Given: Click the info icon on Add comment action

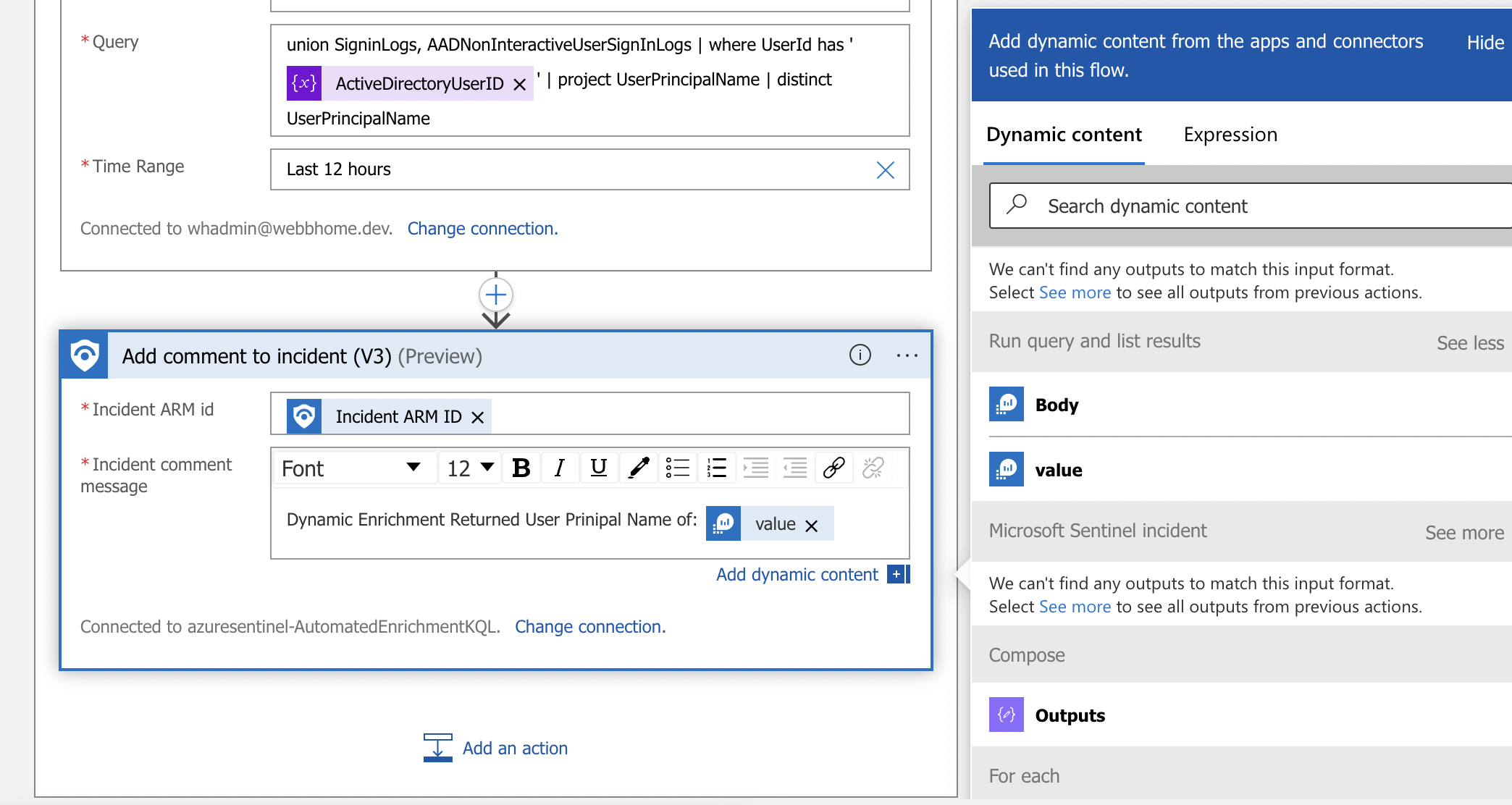Looking at the screenshot, I should point(860,355).
